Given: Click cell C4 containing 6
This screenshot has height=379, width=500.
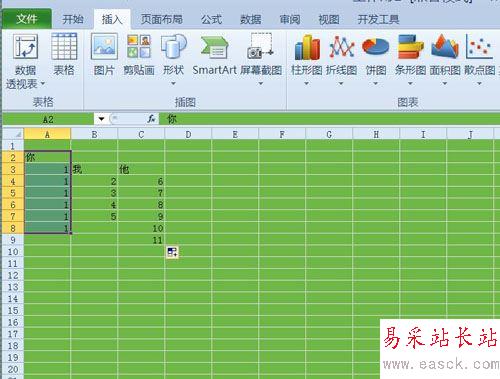Looking at the screenshot, I should tap(141, 181).
